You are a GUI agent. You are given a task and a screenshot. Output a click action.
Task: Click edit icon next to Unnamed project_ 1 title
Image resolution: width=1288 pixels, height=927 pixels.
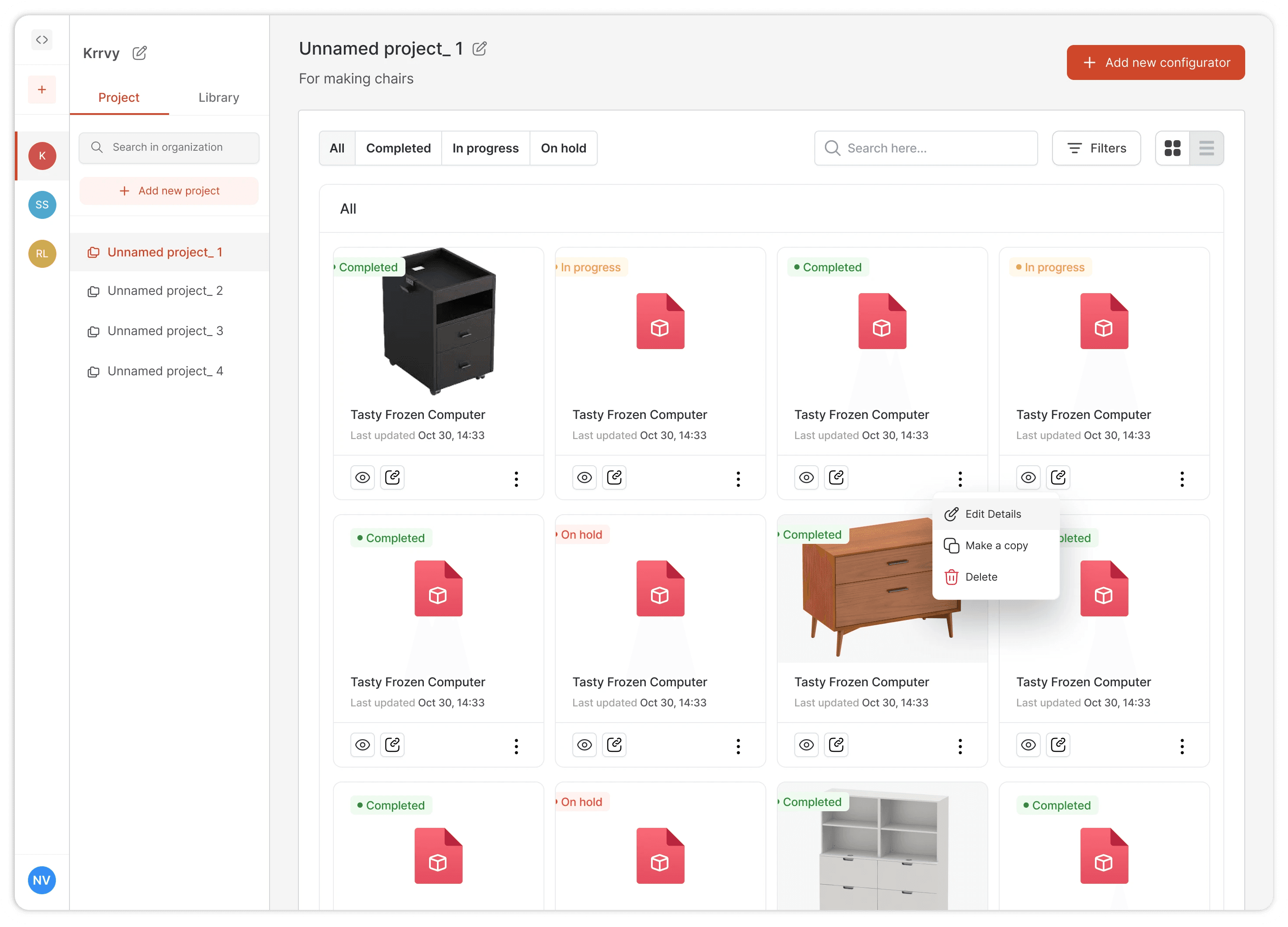click(479, 49)
